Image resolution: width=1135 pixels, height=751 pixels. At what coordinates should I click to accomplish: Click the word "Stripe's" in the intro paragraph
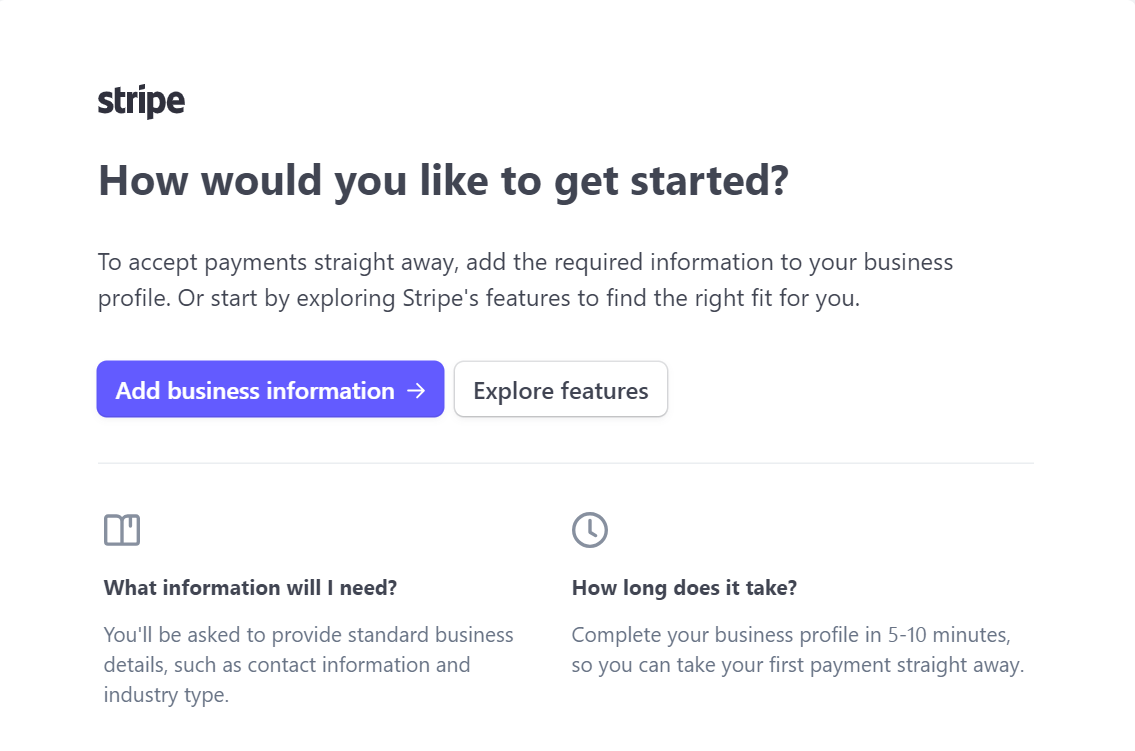point(440,298)
